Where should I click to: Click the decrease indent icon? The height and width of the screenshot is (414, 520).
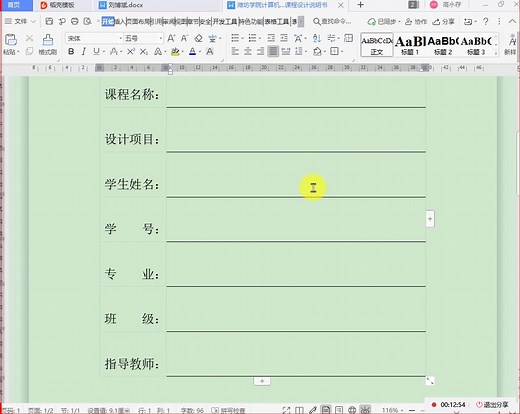271,38
